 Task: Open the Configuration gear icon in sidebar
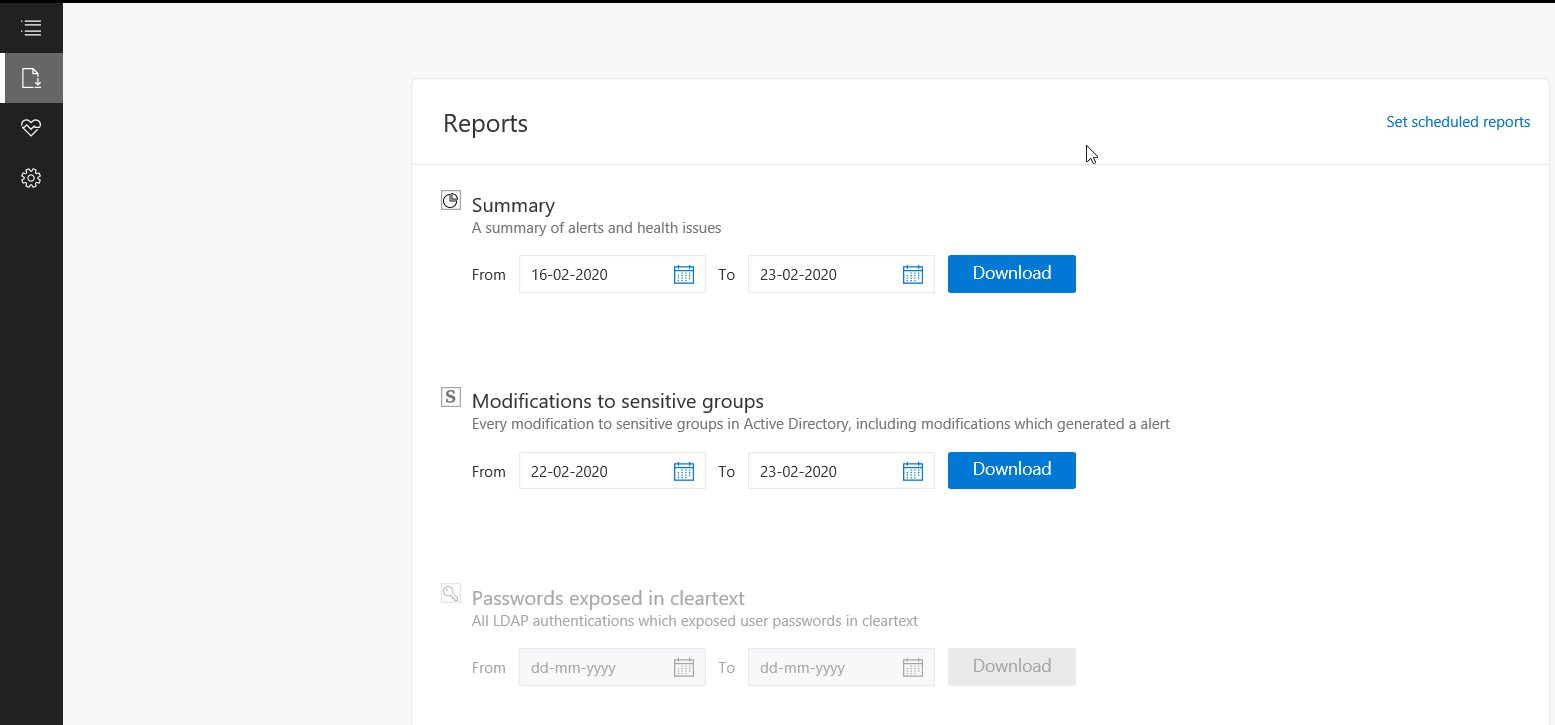point(31,178)
